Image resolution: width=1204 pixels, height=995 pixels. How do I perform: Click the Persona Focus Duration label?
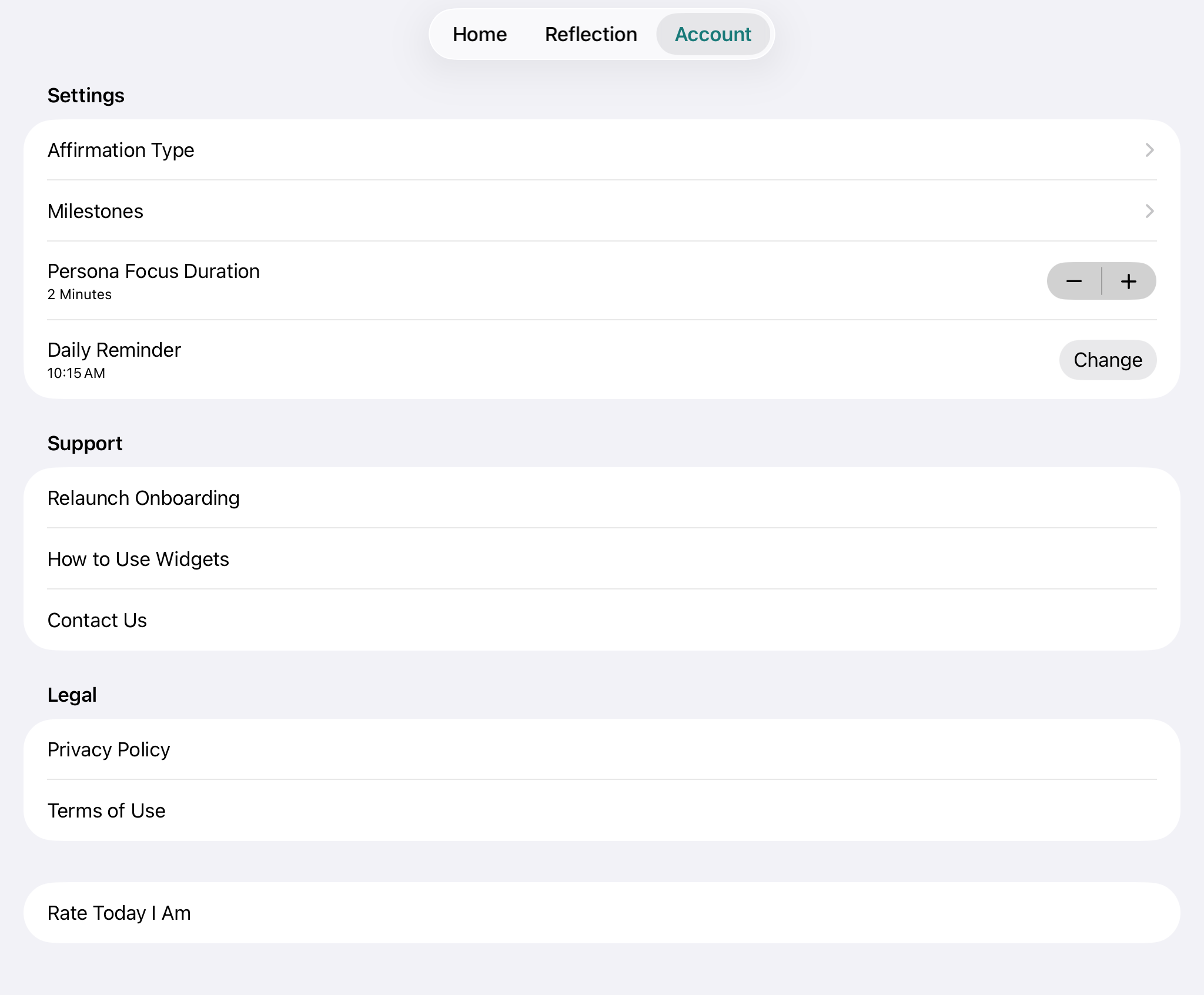153,272
